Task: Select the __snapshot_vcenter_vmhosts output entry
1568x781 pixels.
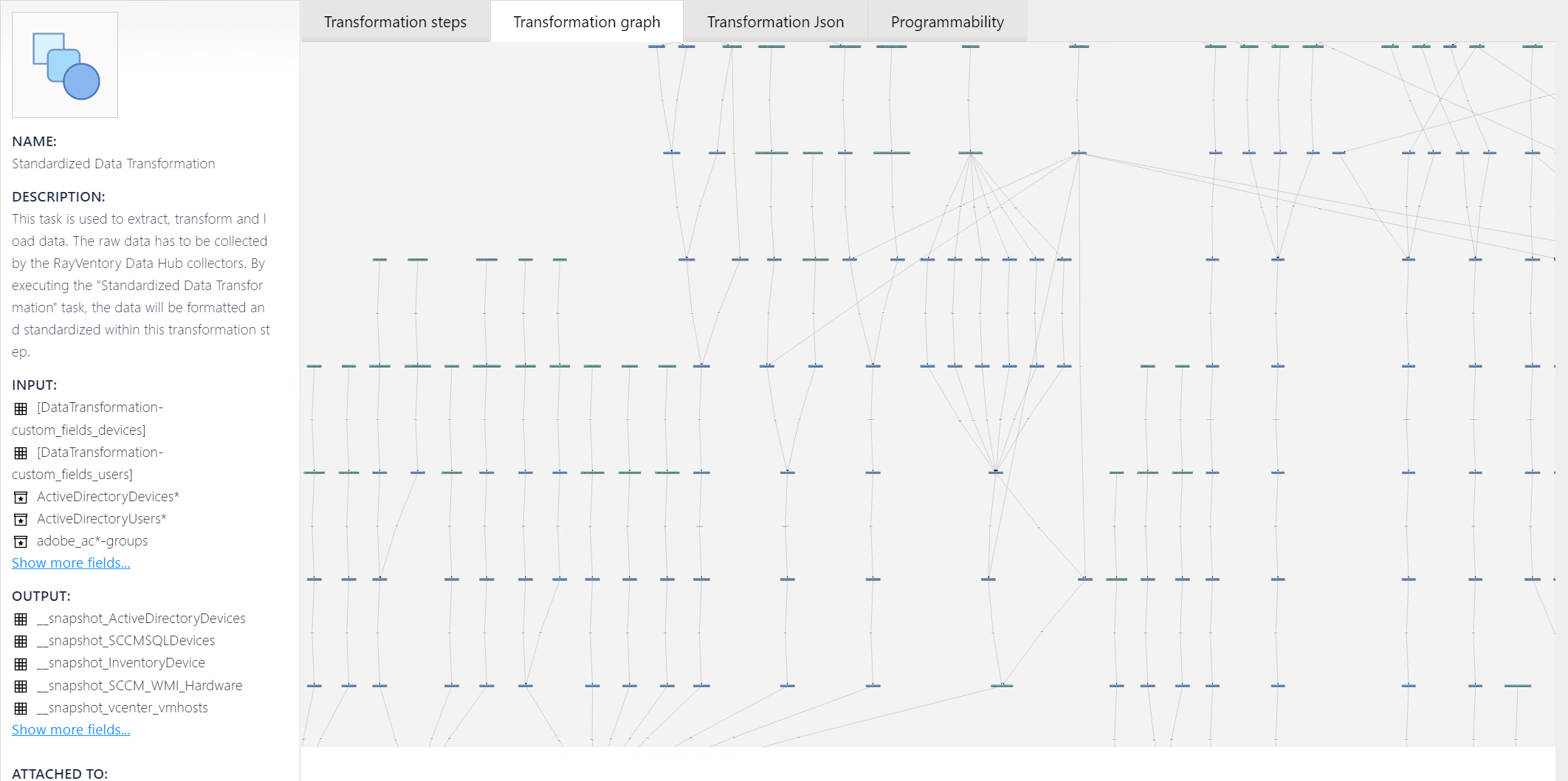Action: point(123,707)
